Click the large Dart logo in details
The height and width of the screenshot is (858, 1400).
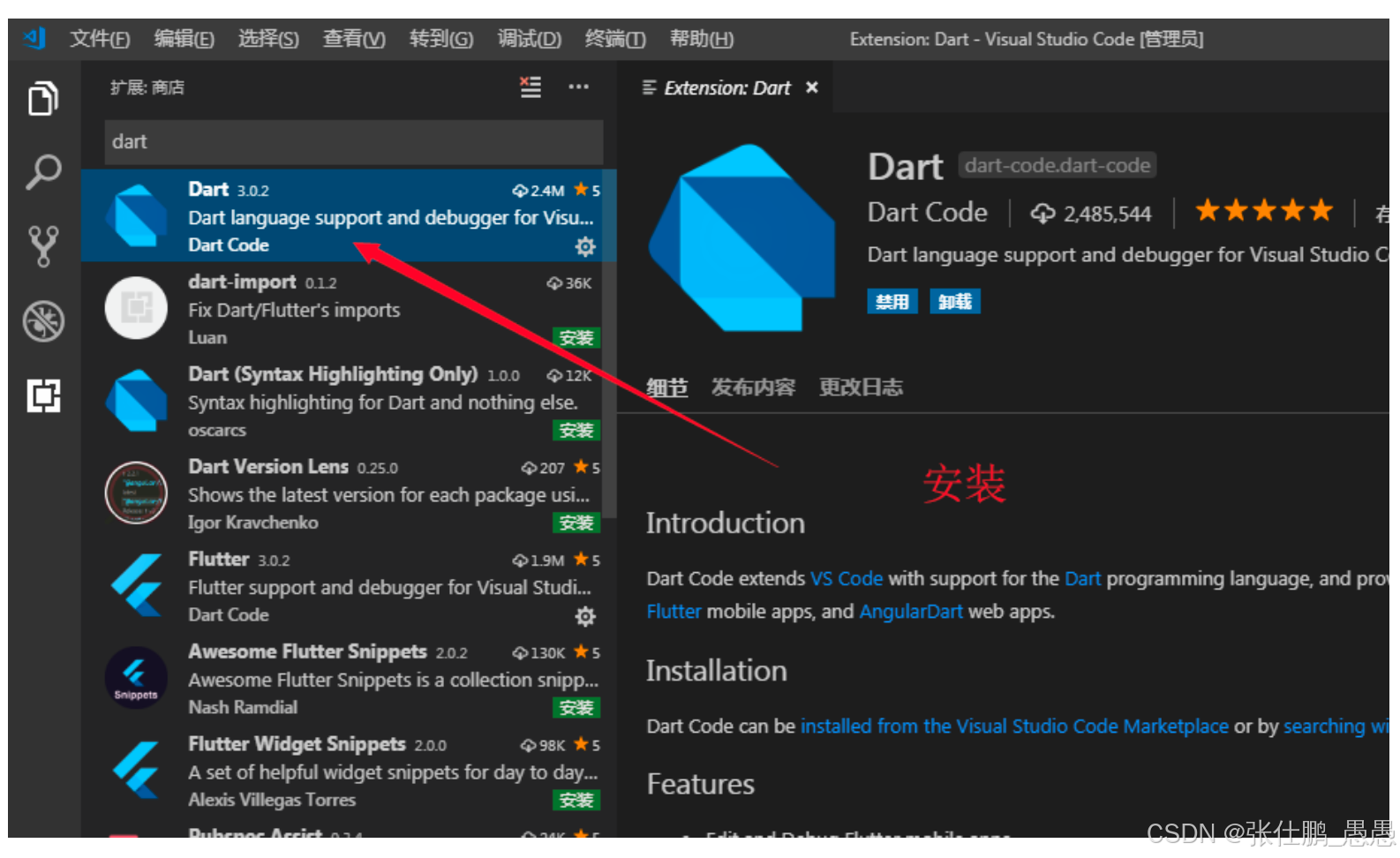(741, 237)
